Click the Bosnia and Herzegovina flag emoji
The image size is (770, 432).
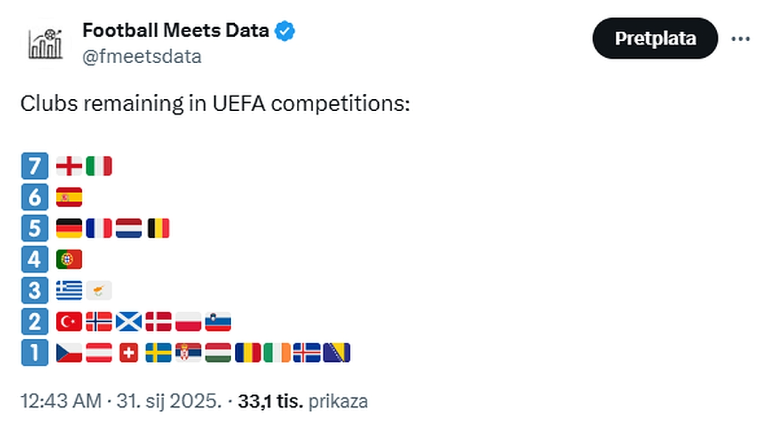[337, 352]
